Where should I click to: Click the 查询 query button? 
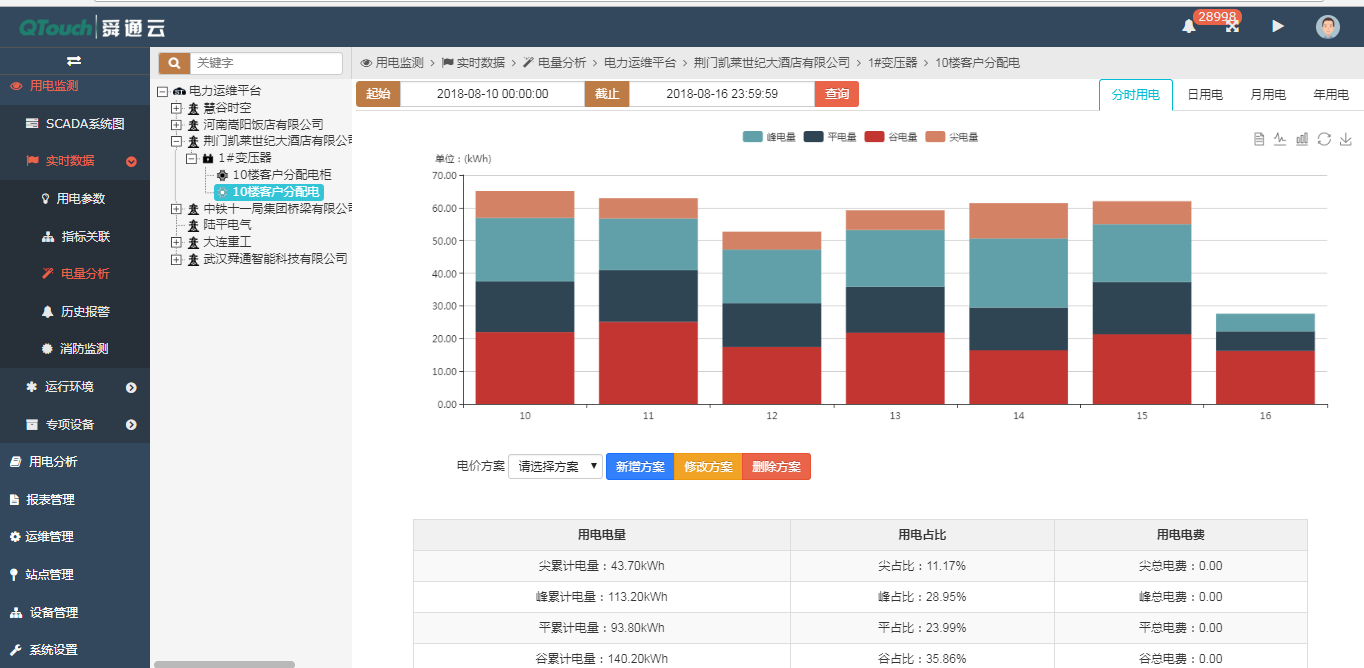[837, 93]
